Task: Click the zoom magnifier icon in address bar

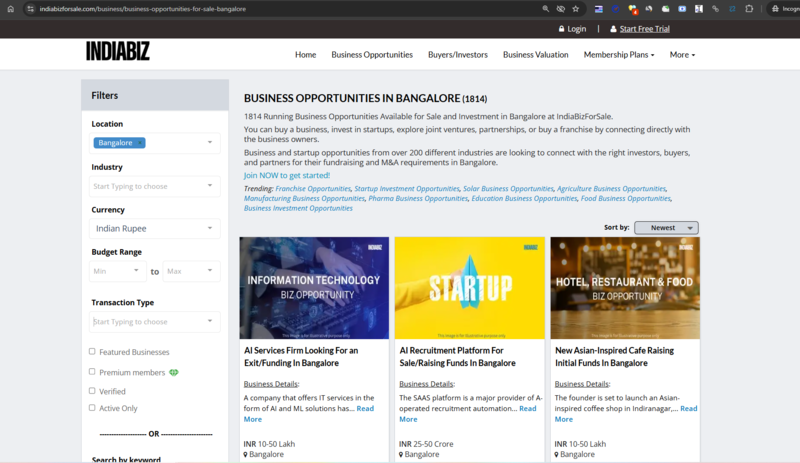Action: pyautogui.click(x=544, y=8)
